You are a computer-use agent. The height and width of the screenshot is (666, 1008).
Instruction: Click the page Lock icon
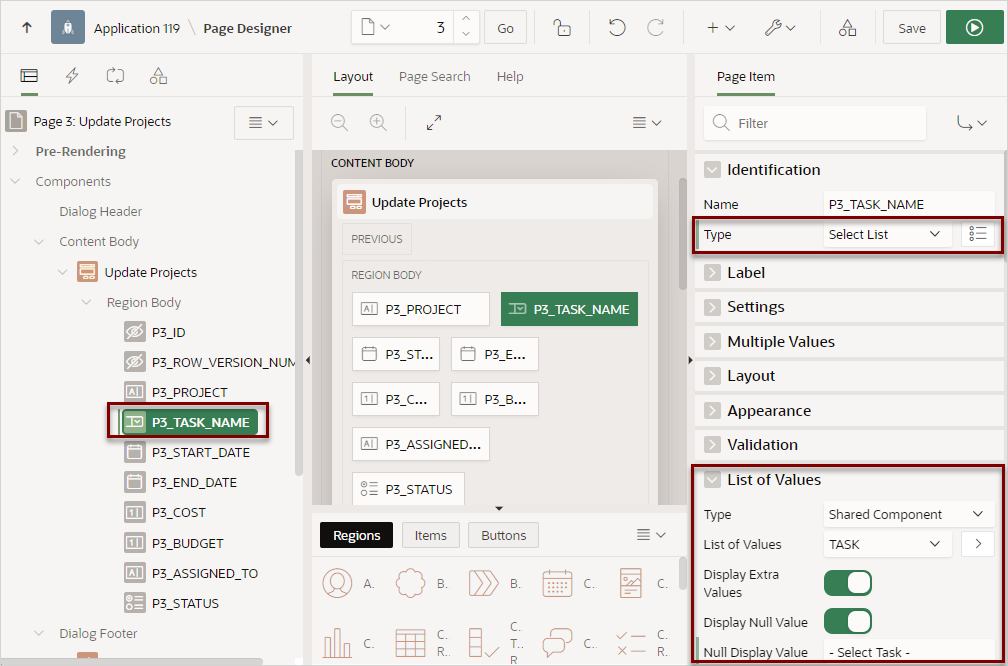(x=561, y=27)
